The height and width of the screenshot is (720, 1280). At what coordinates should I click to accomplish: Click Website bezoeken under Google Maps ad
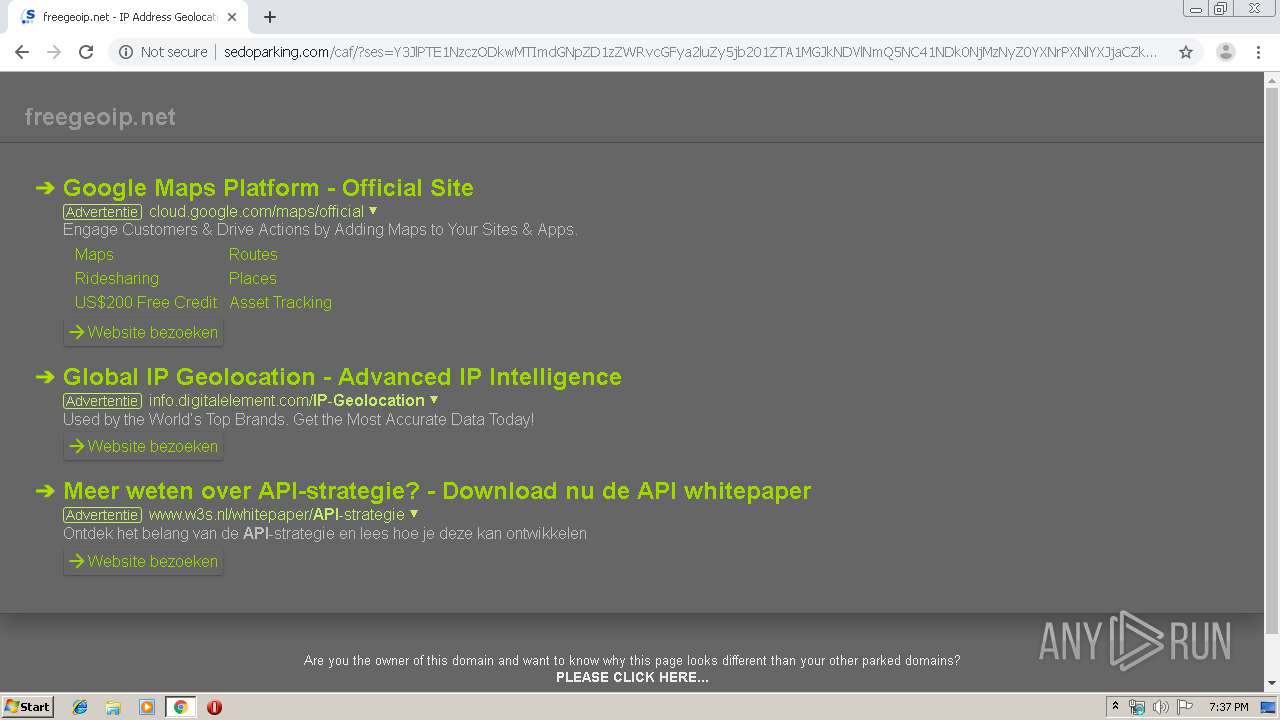point(143,332)
